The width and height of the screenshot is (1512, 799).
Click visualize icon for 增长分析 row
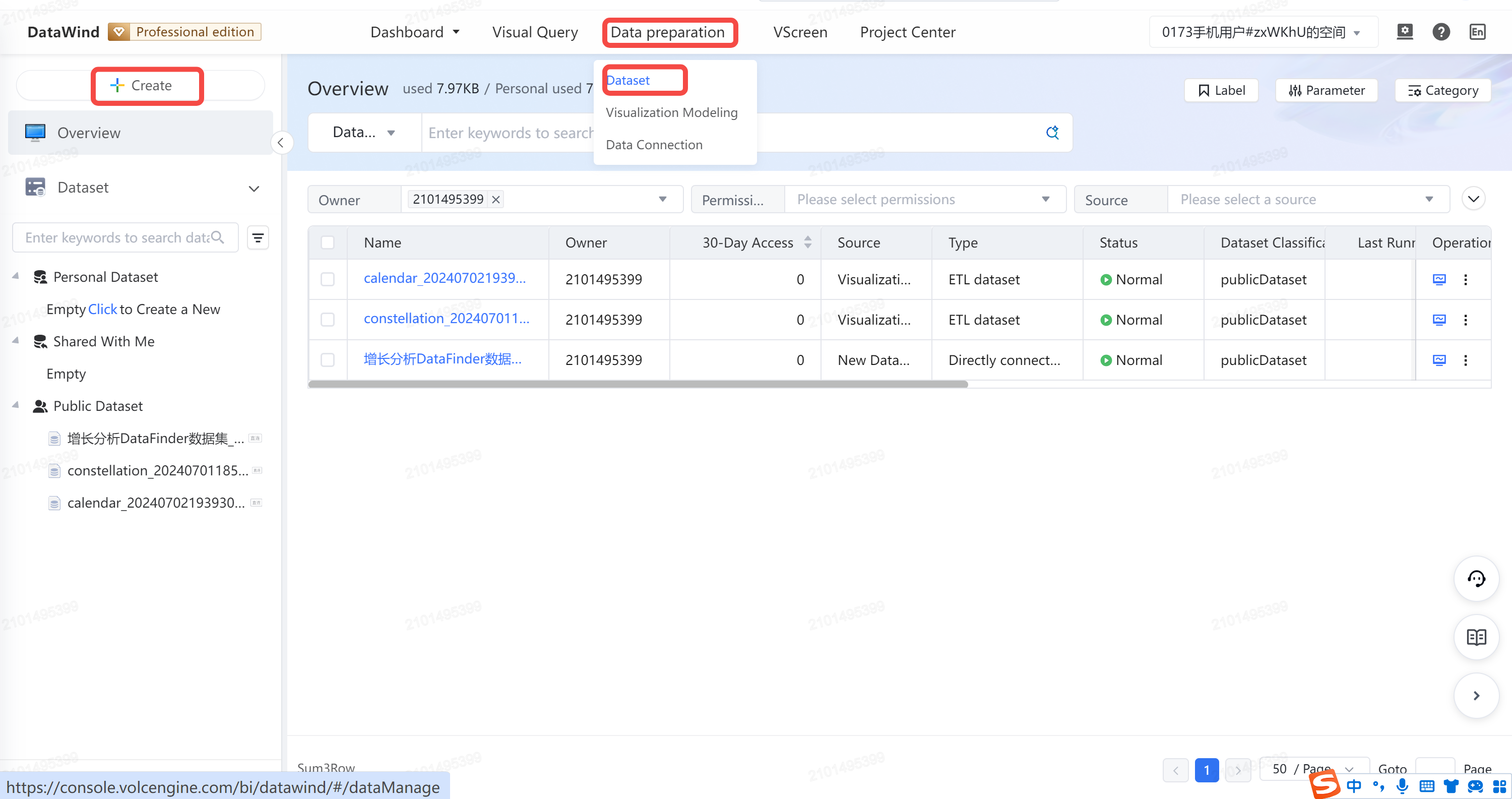(x=1439, y=360)
